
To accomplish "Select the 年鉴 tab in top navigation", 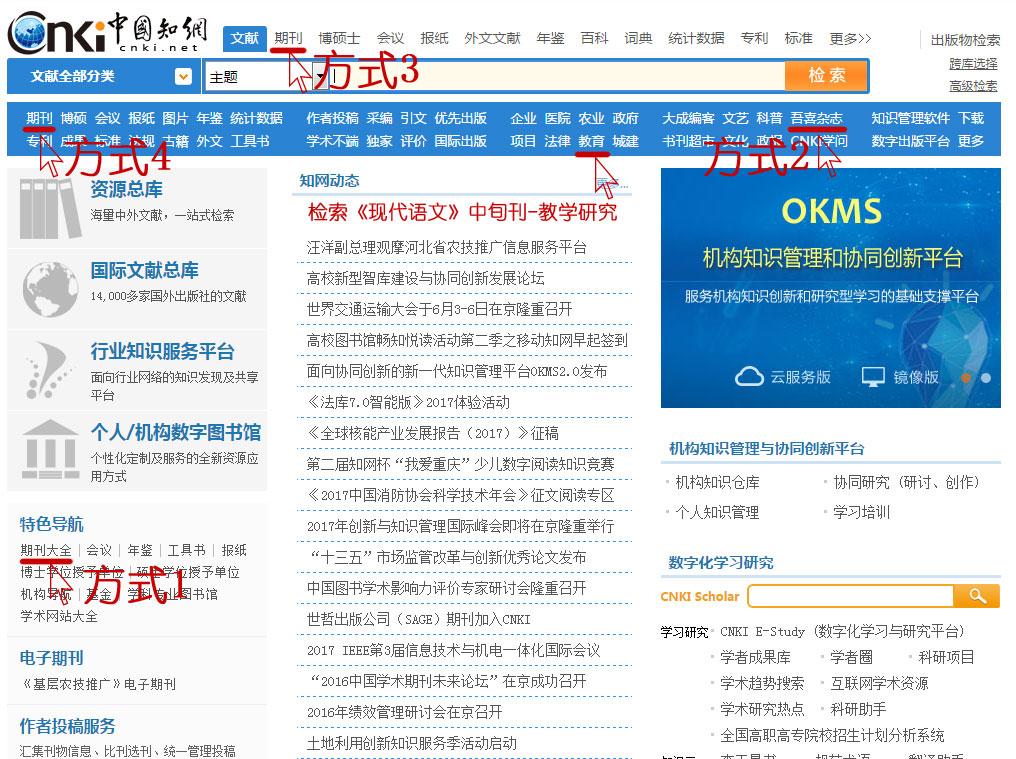I will pyautogui.click(x=550, y=38).
